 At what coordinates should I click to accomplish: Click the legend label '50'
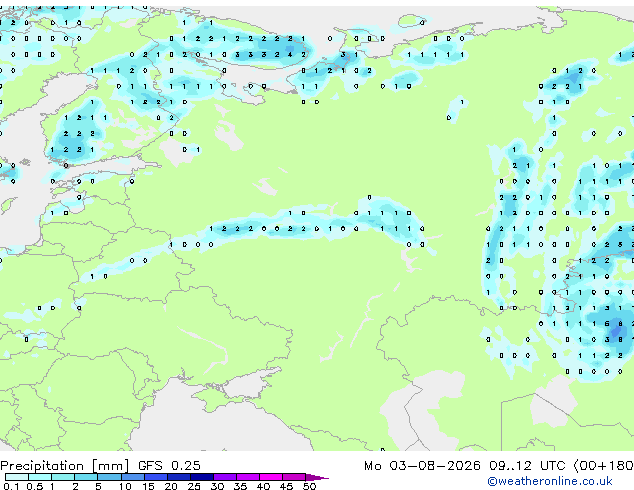click(310, 486)
